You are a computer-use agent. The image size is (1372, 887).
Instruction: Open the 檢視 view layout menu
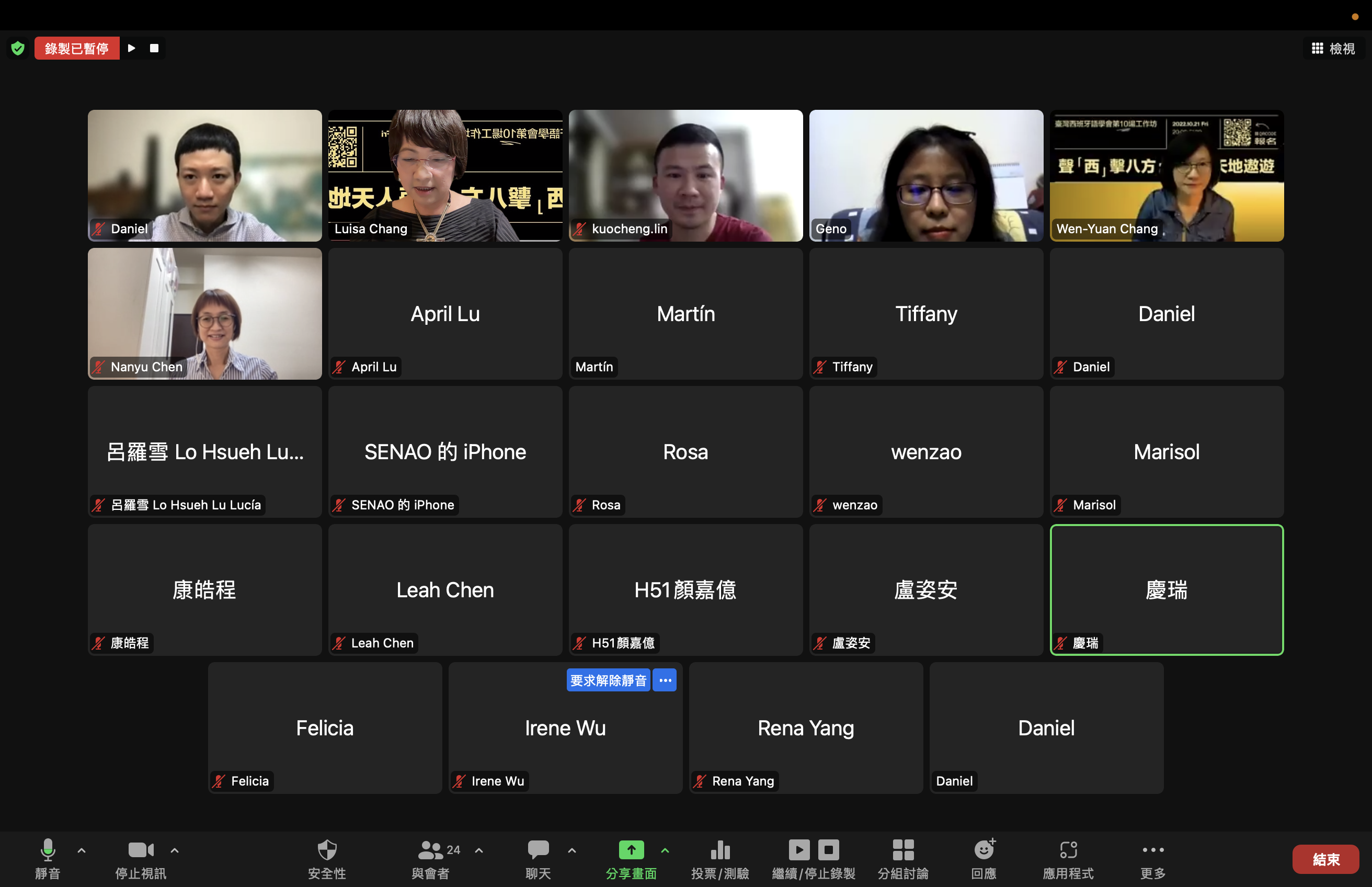click(x=1333, y=49)
